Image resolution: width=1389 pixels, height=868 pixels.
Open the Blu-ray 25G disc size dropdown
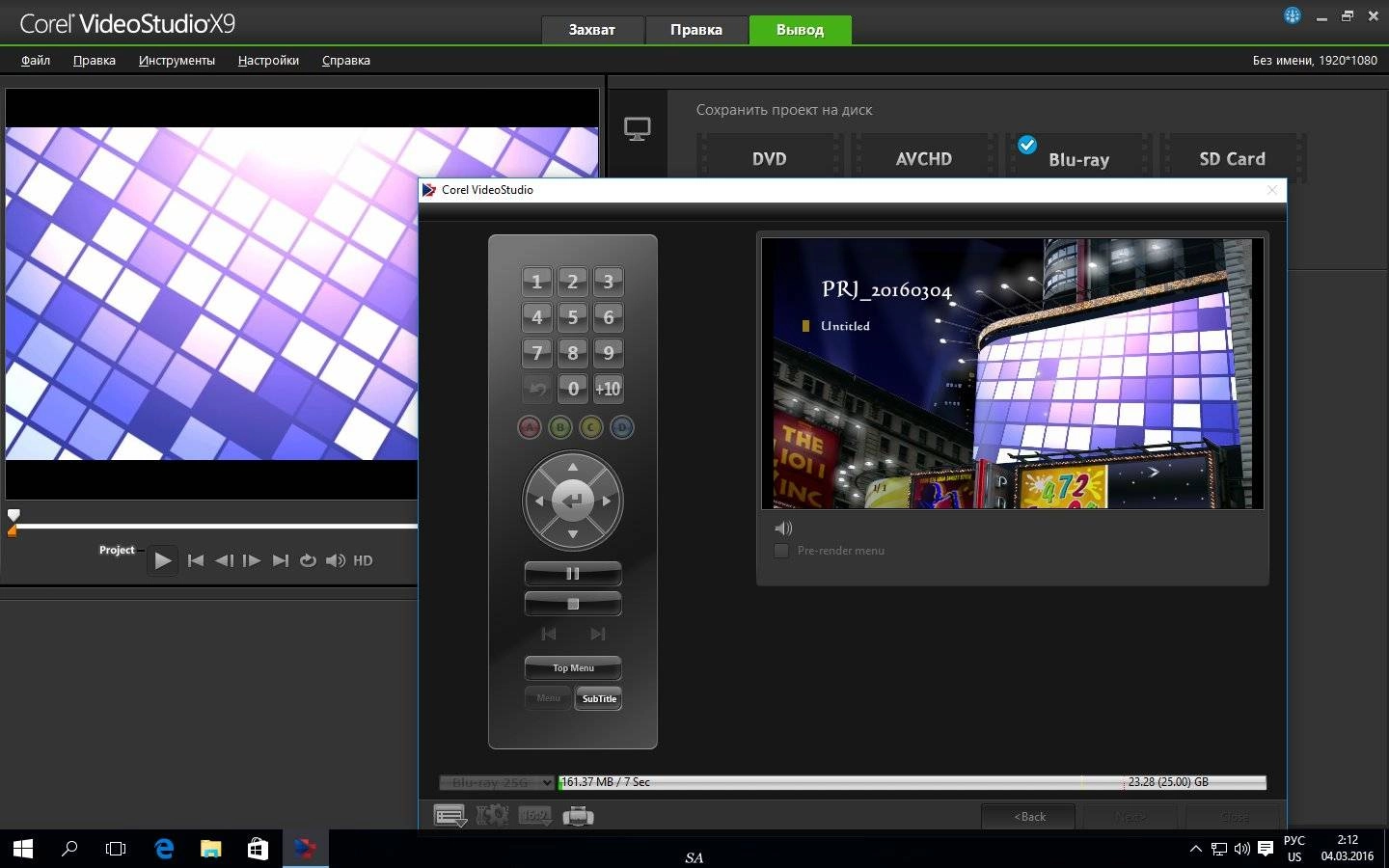click(497, 782)
